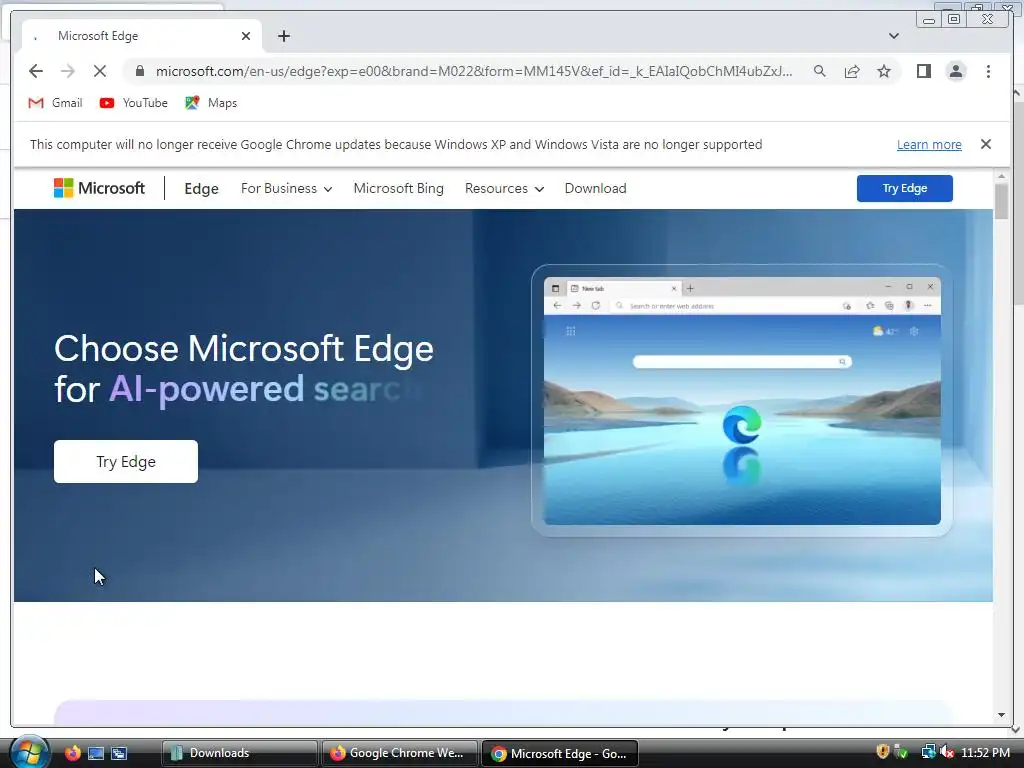Click the forward navigation arrow
This screenshot has width=1024, height=768.
pos(67,71)
